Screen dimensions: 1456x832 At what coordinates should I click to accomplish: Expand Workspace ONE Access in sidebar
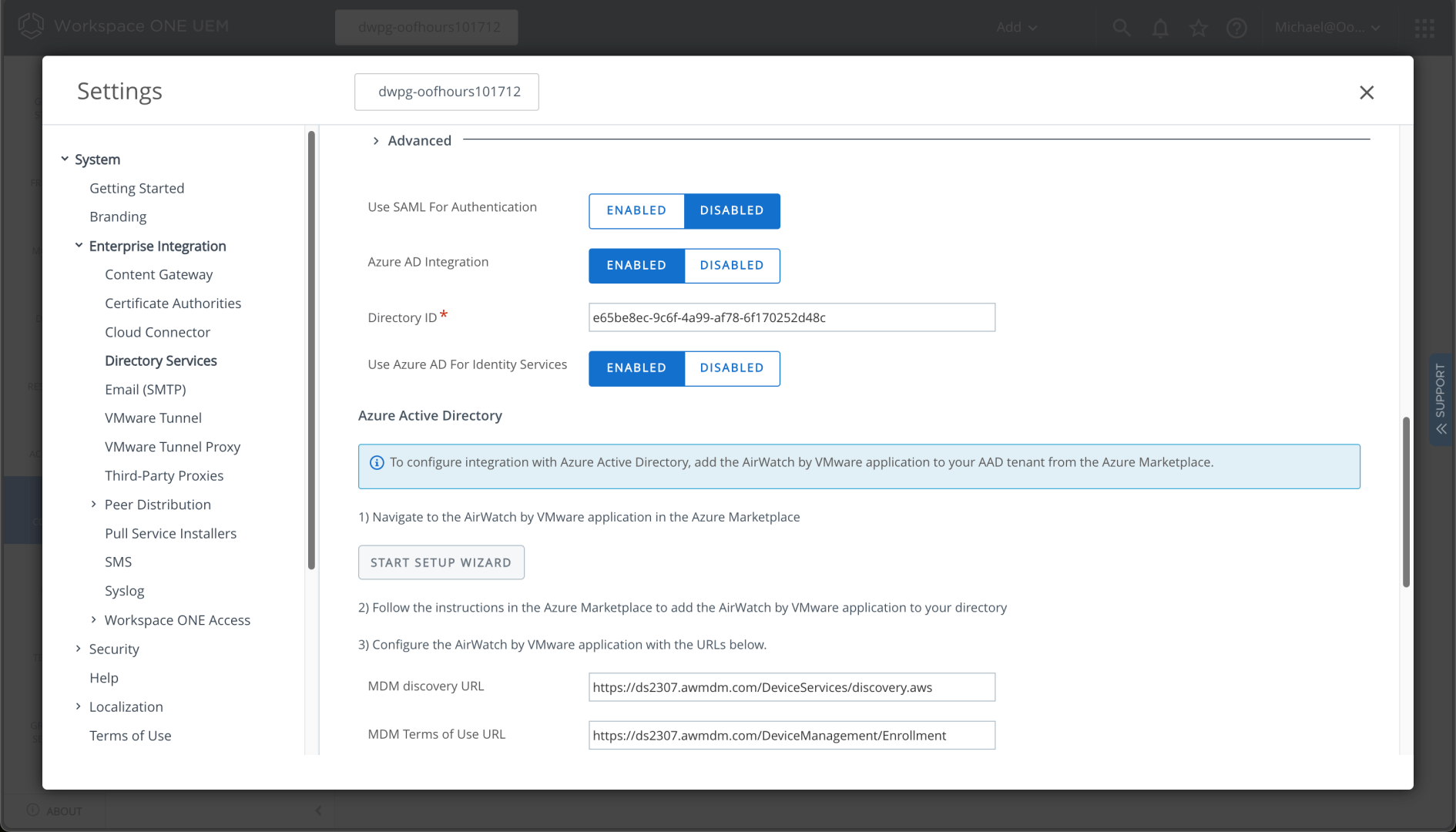coord(94,620)
